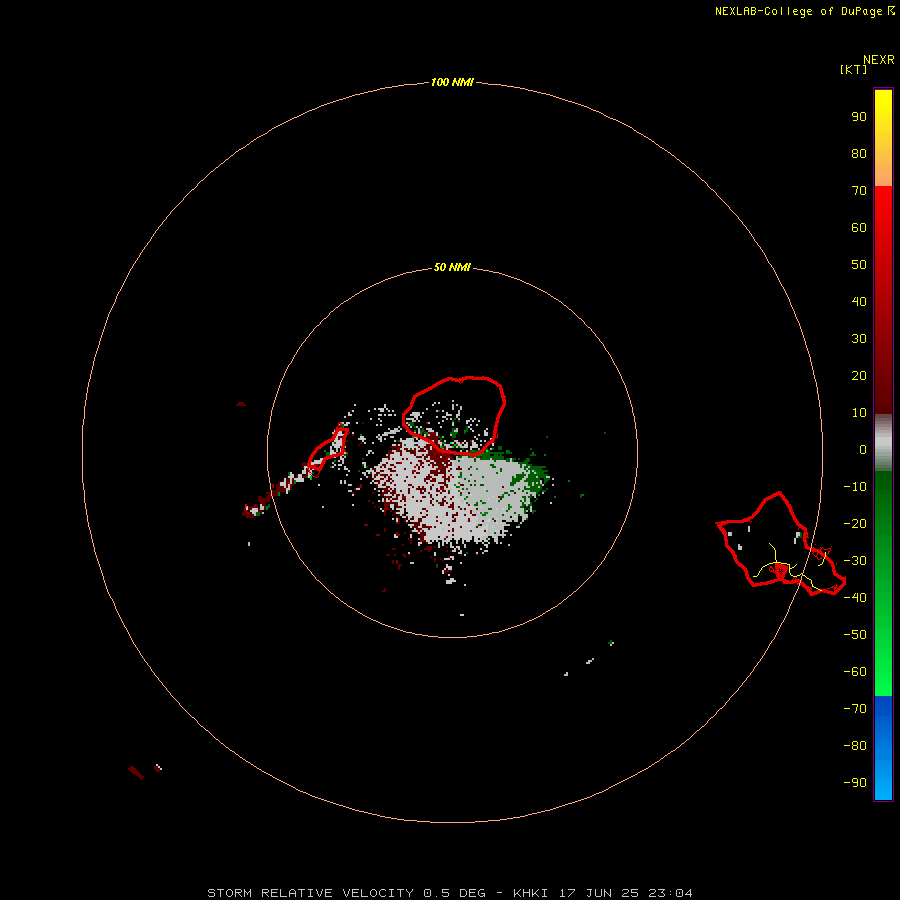The height and width of the screenshot is (900, 900).
Task: Click the 90 value on the velocity scale
Action: [x=859, y=117]
